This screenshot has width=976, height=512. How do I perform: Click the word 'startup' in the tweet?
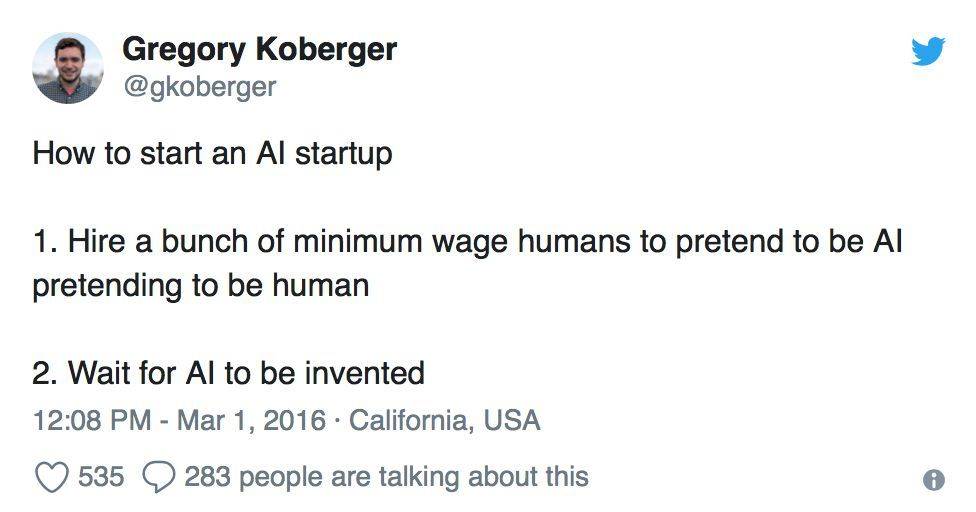(344, 154)
